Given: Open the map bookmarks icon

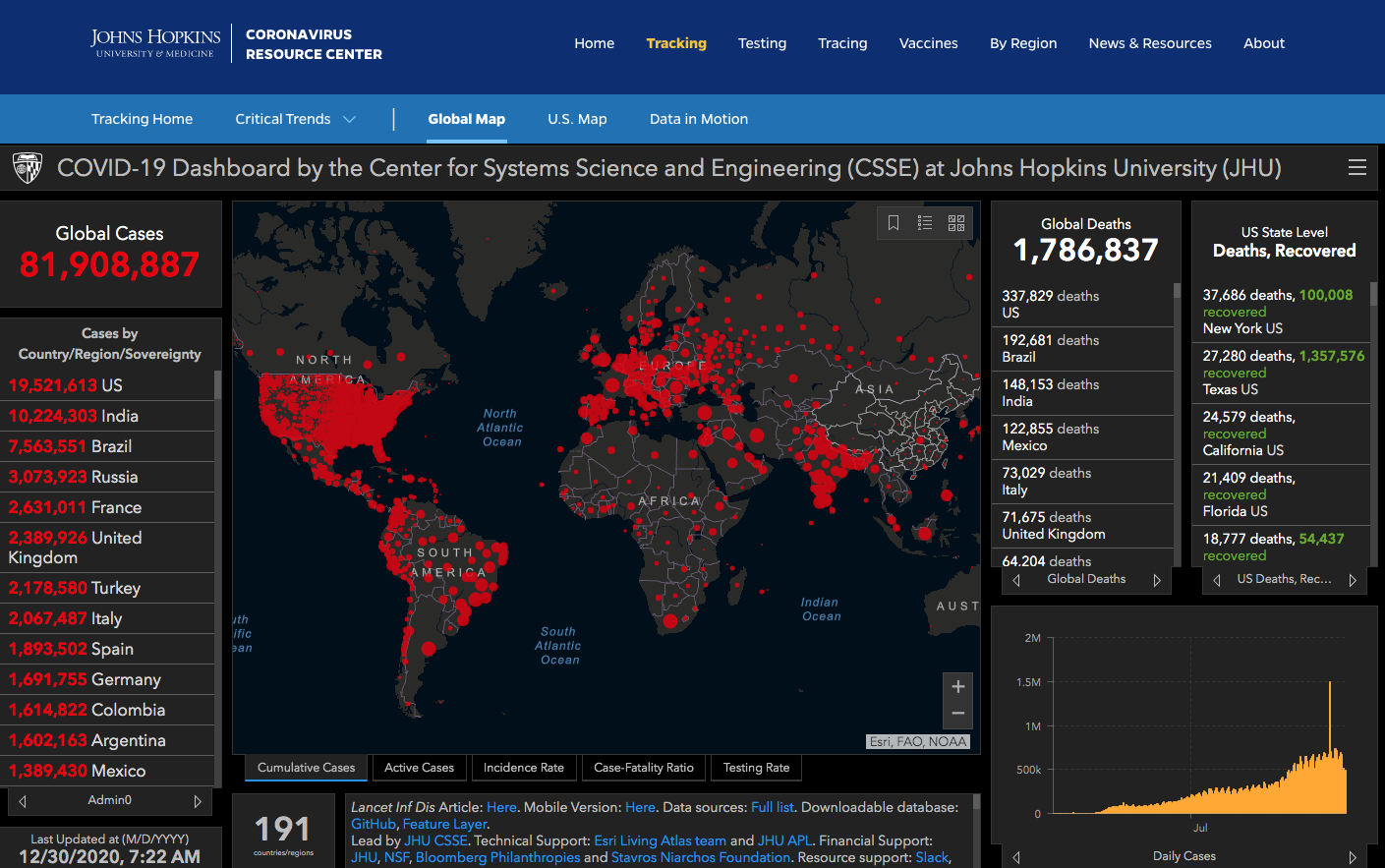Looking at the screenshot, I should point(894,223).
